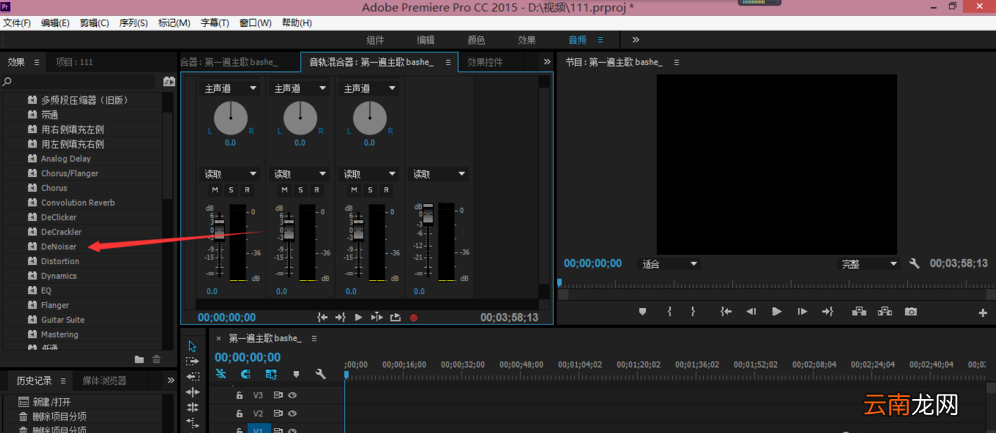Viewport: 996px width, 433px height.
Task: Show more workspaces via the chevron
Action: click(x=636, y=39)
